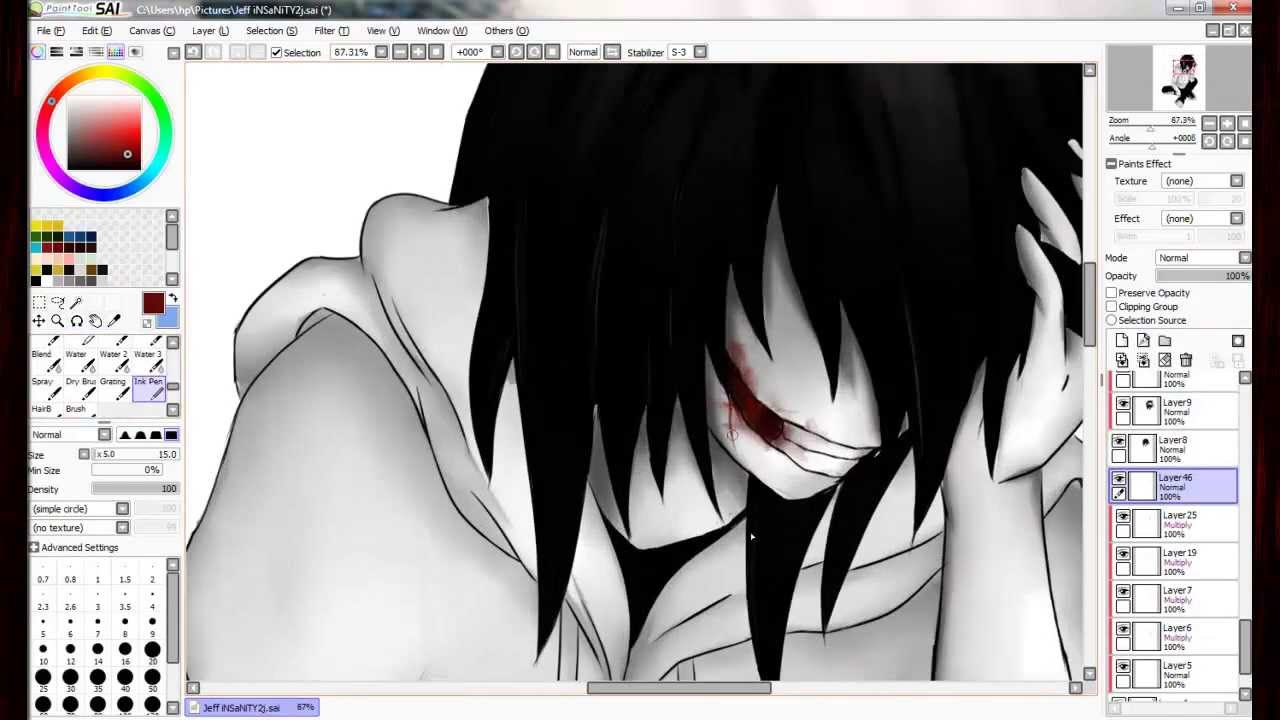This screenshot has width=1280, height=720.
Task: Choose the Dry Brush tool
Action: 81,388
